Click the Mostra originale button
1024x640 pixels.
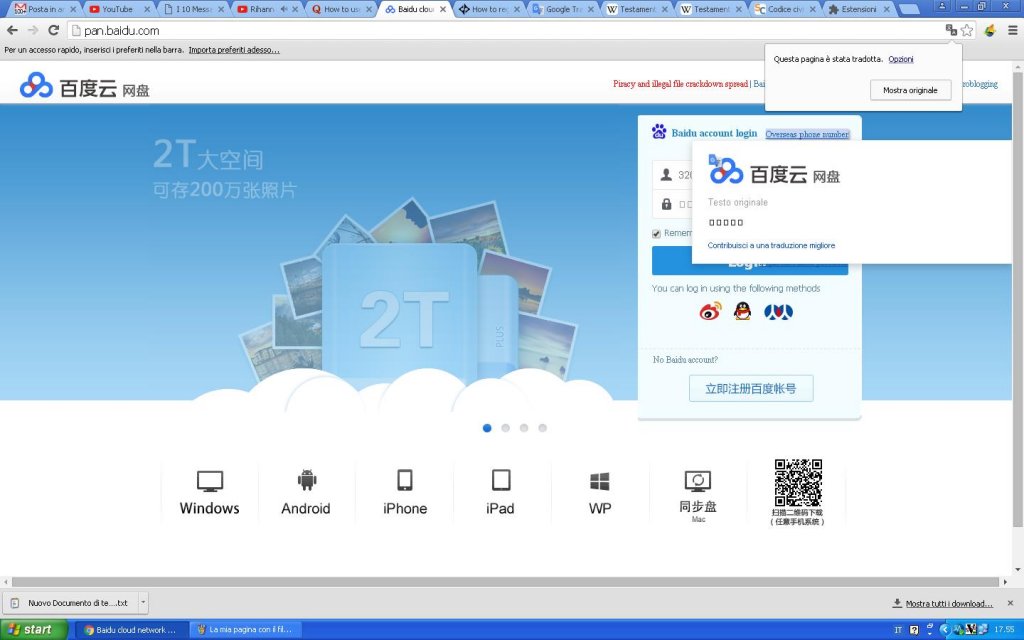910,90
